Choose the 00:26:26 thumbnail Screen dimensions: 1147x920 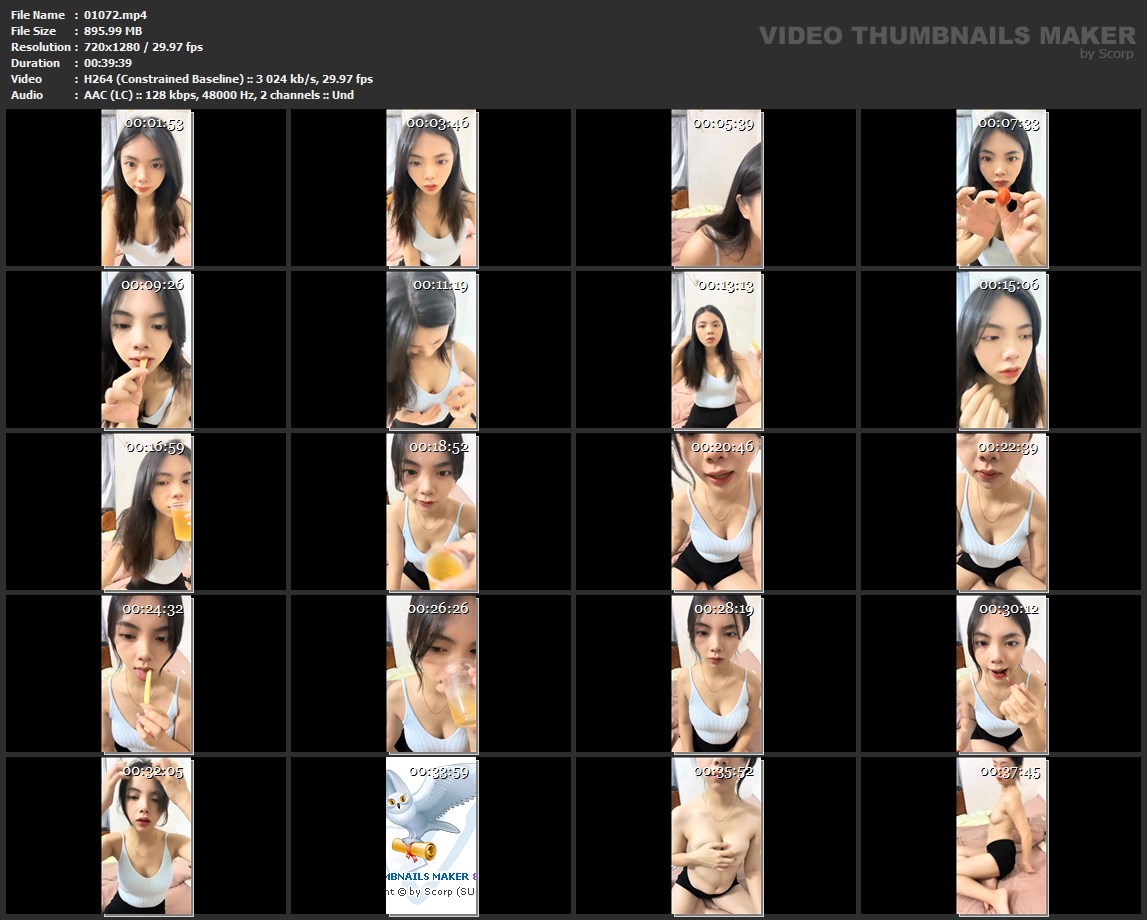point(432,674)
